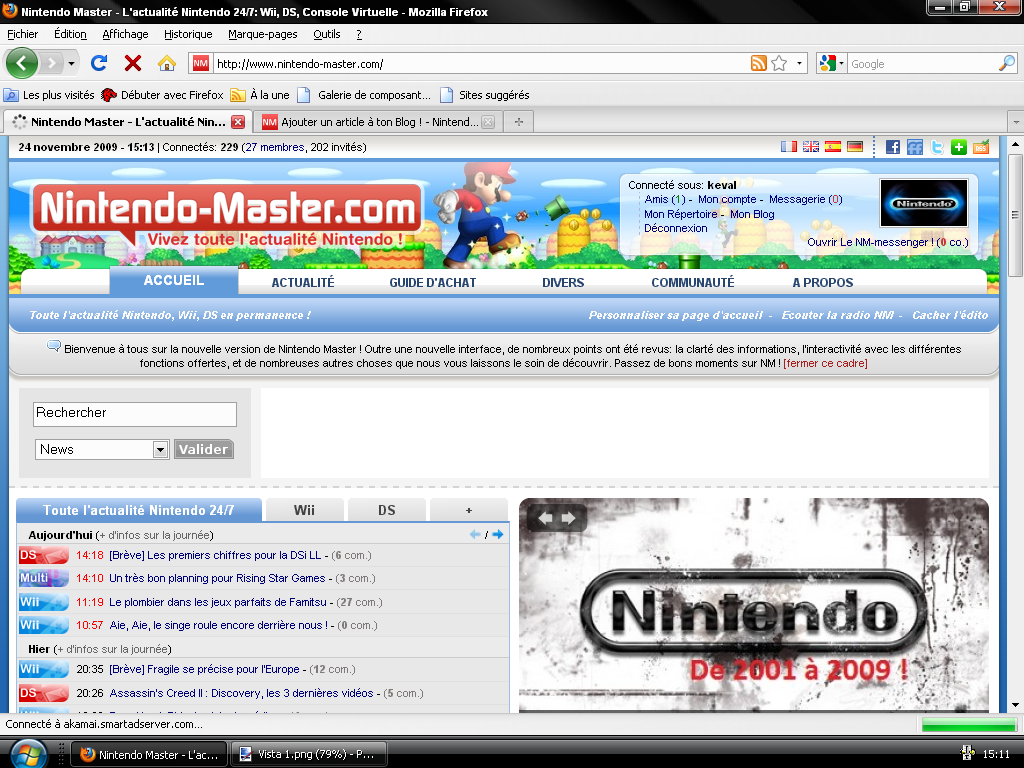
Task: Open the 'Débuter avec Firefox' bookmark
Action: tap(163, 95)
